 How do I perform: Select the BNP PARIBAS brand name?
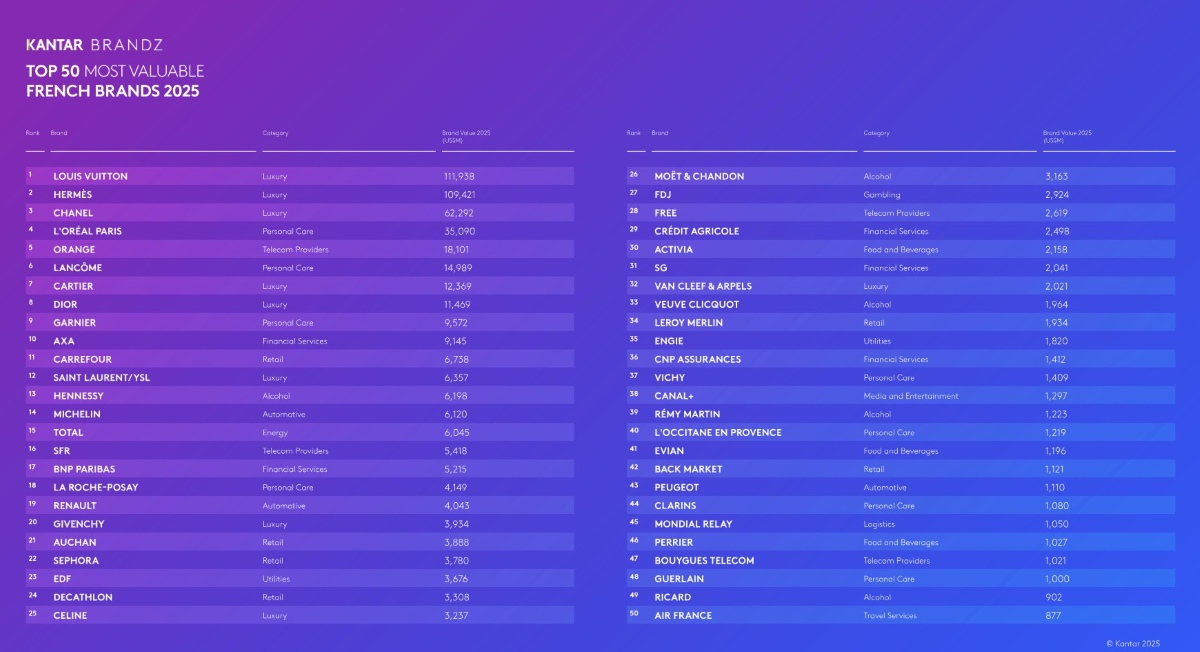click(x=84, y=469)
